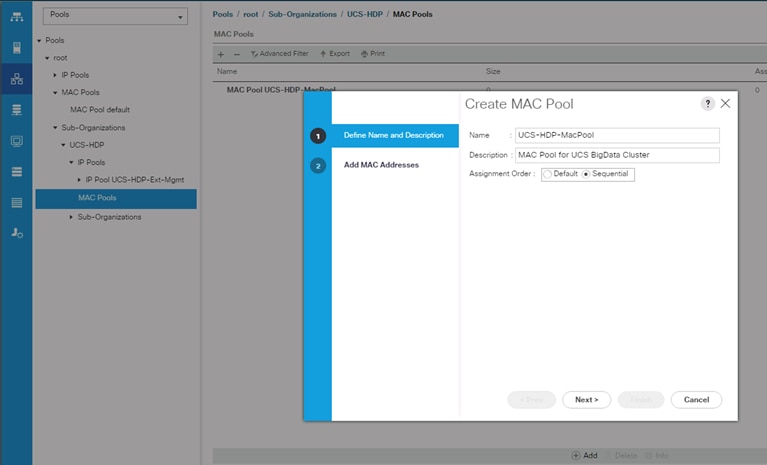Select UCS-HDP in the tree
767x465 pixels.
point(87,145)
